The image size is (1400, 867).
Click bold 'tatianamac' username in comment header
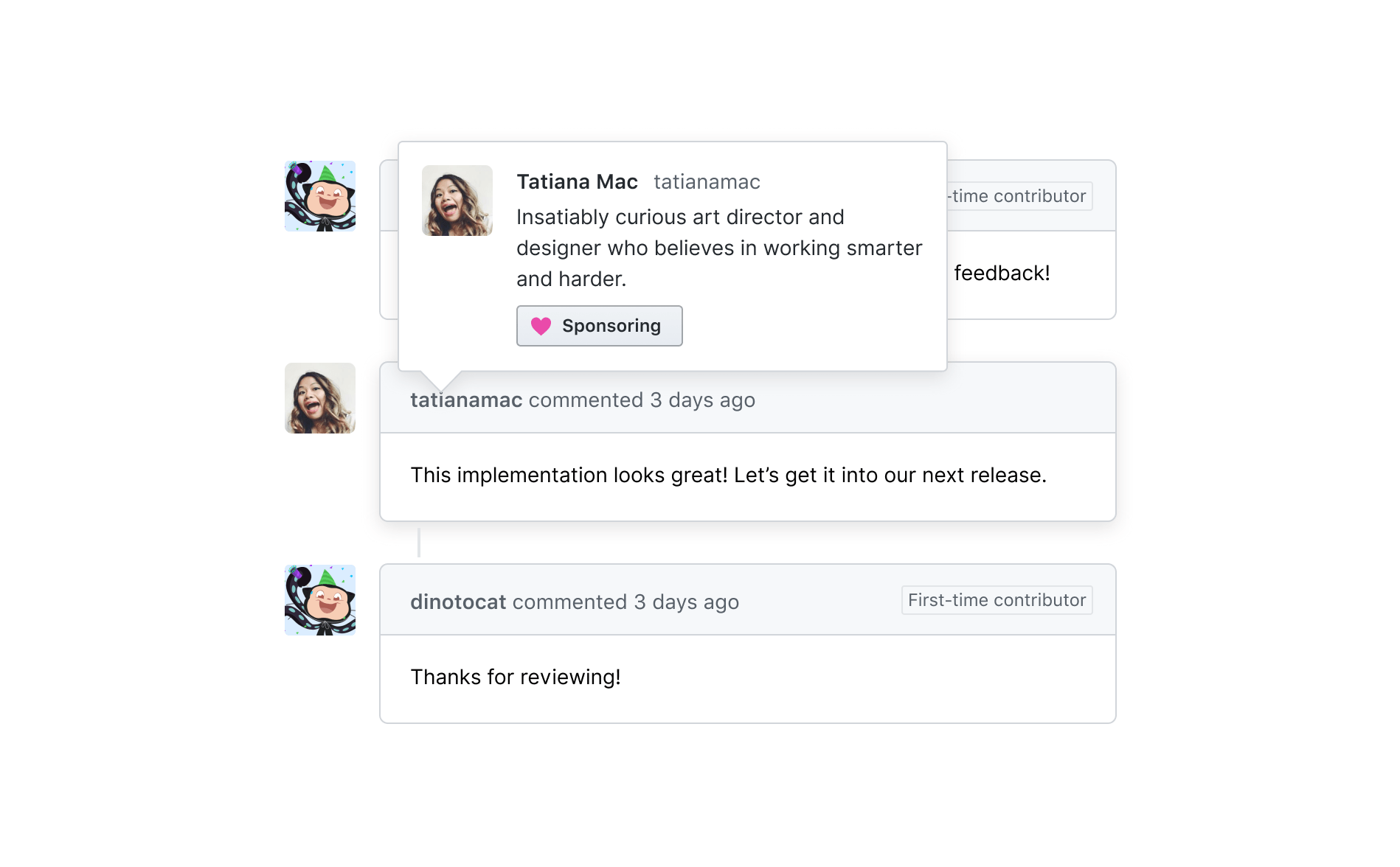pos(466,400)
